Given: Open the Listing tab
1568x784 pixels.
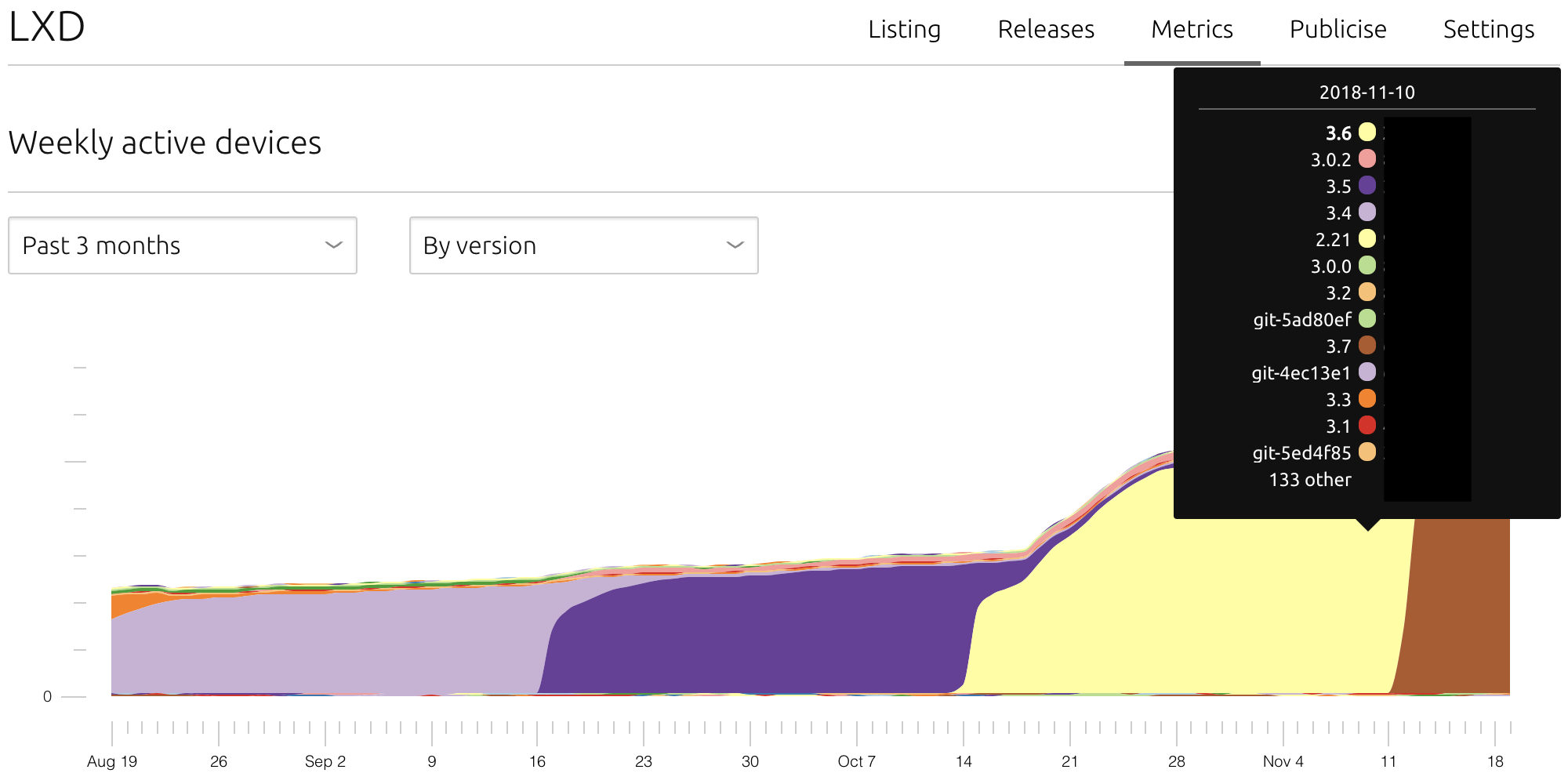Looking at the screenshot, I should tap(904, 30).
